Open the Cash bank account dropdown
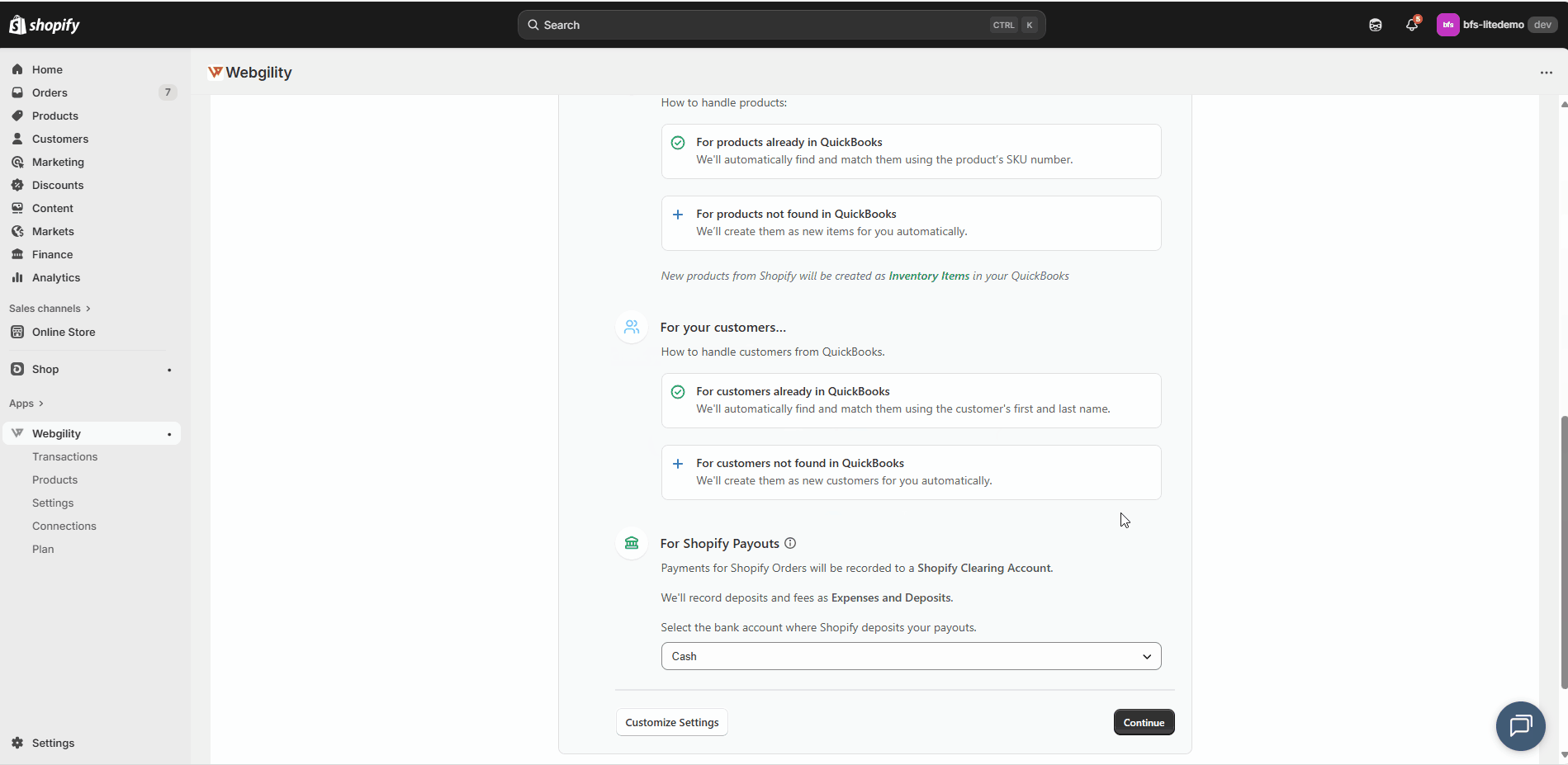Screen dimensions: 1568x765 point(911,656)
